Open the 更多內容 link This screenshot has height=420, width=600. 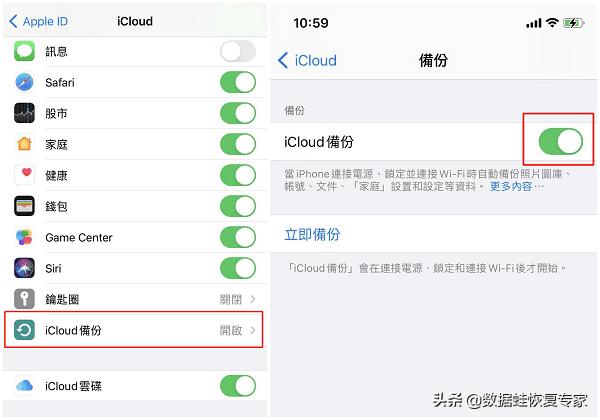(517, 187)
